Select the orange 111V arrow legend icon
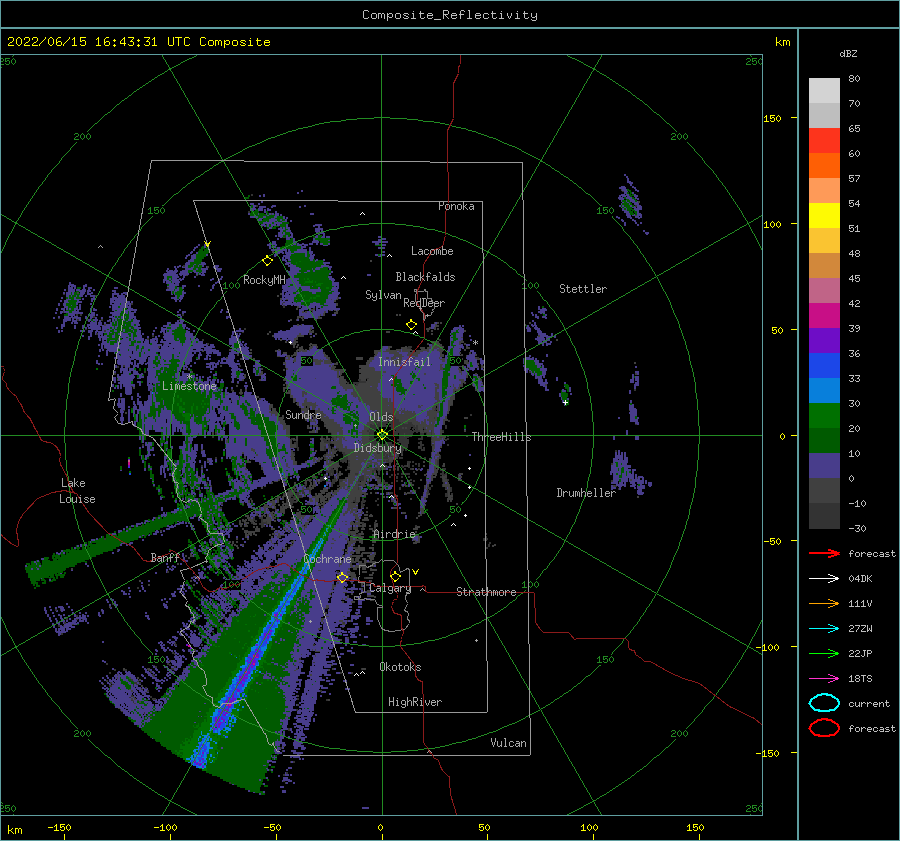This screenshot has width=900, height=841. click(x=824, y=603)
